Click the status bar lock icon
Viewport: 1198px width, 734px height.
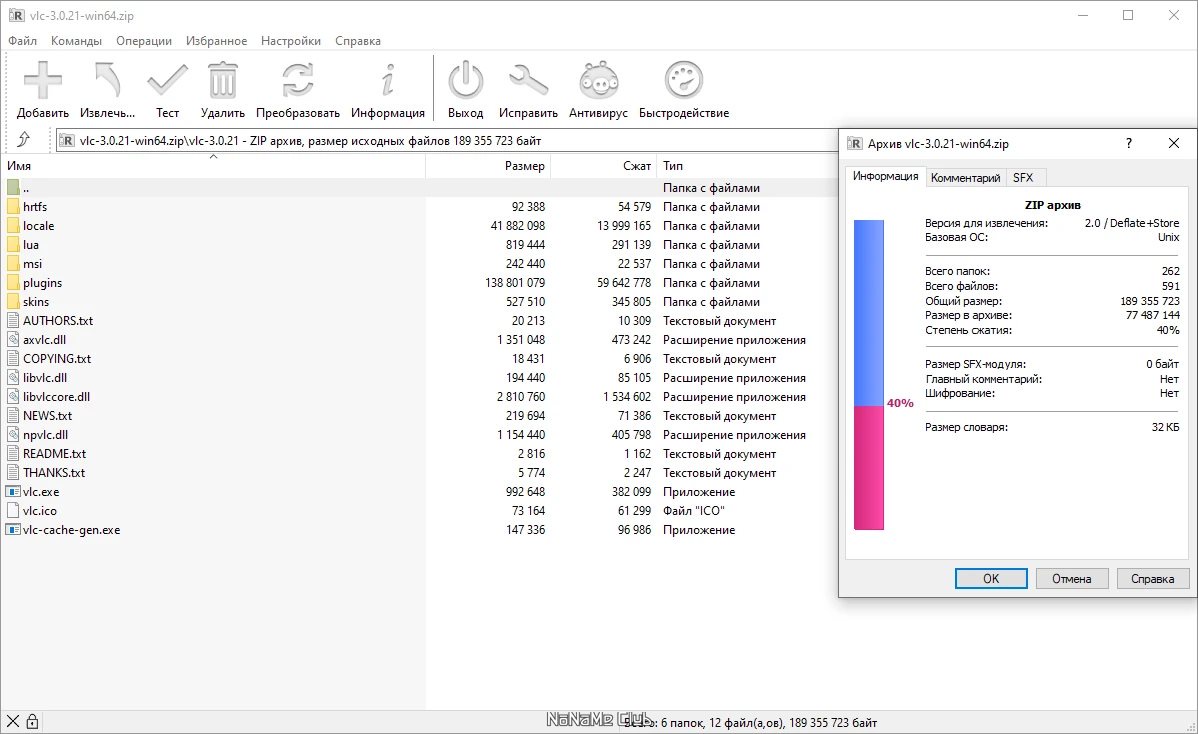(32, 721)
